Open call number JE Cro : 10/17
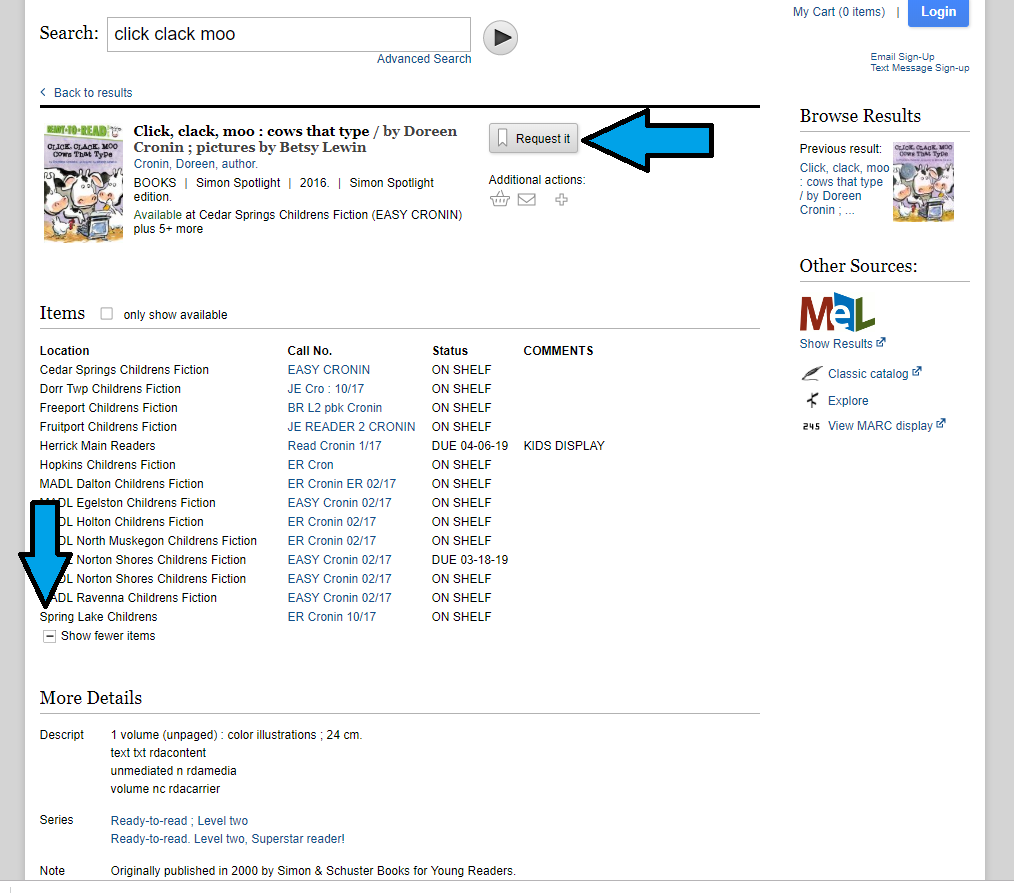 tap(325, 389)
